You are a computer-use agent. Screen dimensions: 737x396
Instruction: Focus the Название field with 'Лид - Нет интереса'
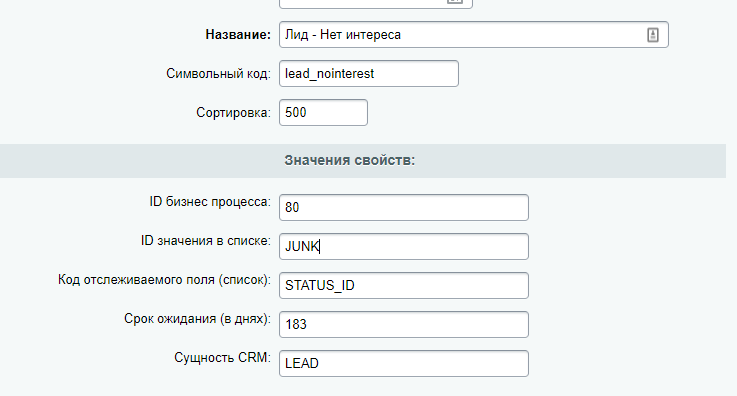pyautogui.click(x=474, y=35)
